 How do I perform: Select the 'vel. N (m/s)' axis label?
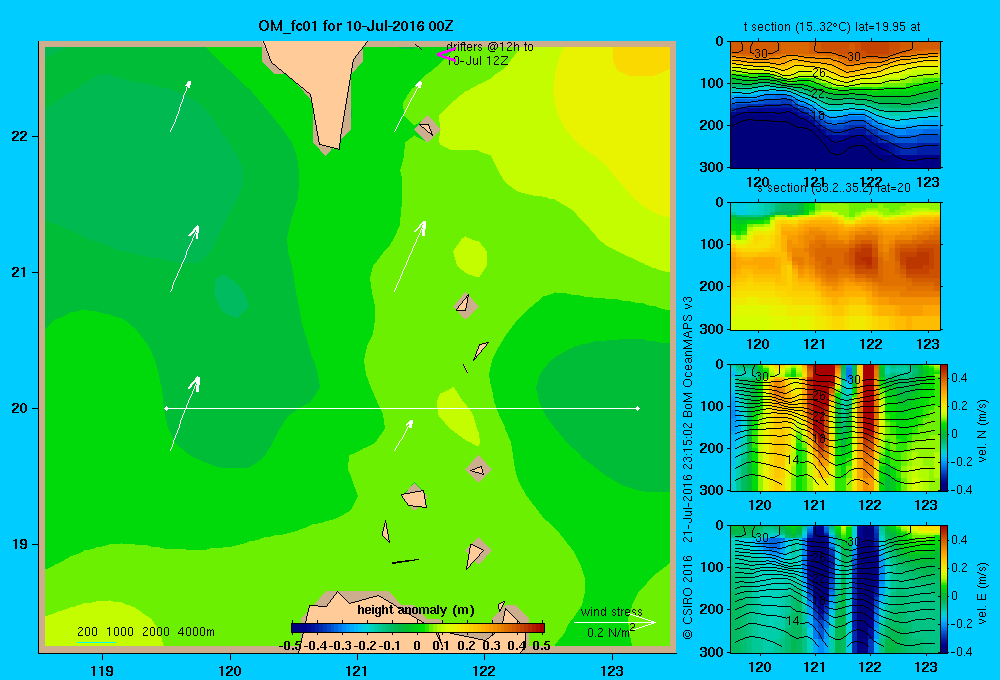(982, 431)
